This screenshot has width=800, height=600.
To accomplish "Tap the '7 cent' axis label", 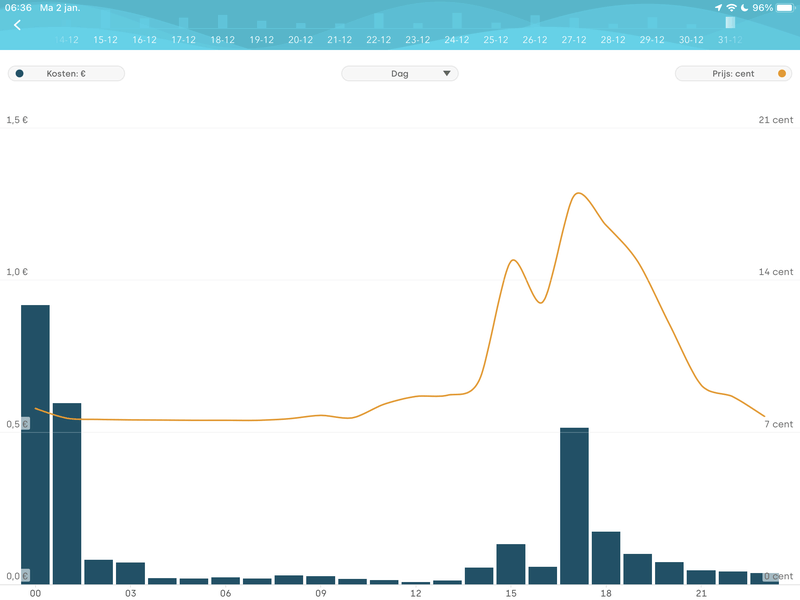I will point(779,424).
